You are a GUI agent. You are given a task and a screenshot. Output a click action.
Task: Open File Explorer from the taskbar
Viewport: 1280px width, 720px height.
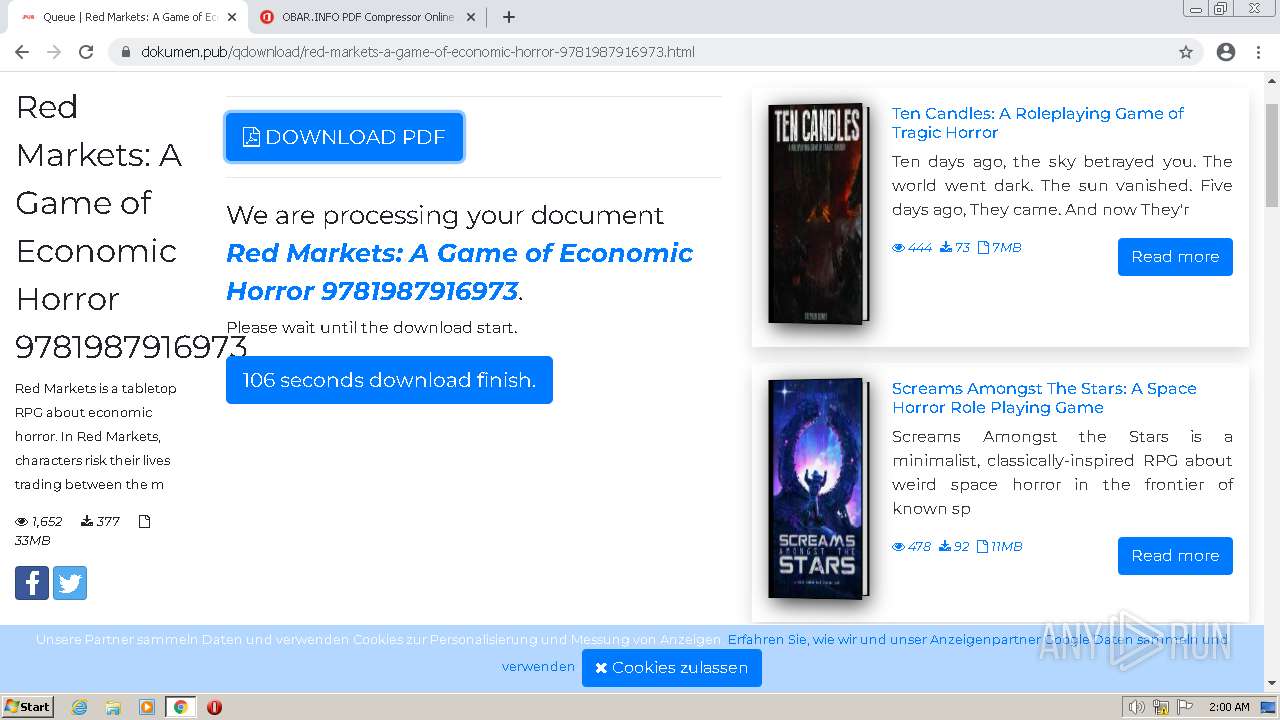[113, 707]
